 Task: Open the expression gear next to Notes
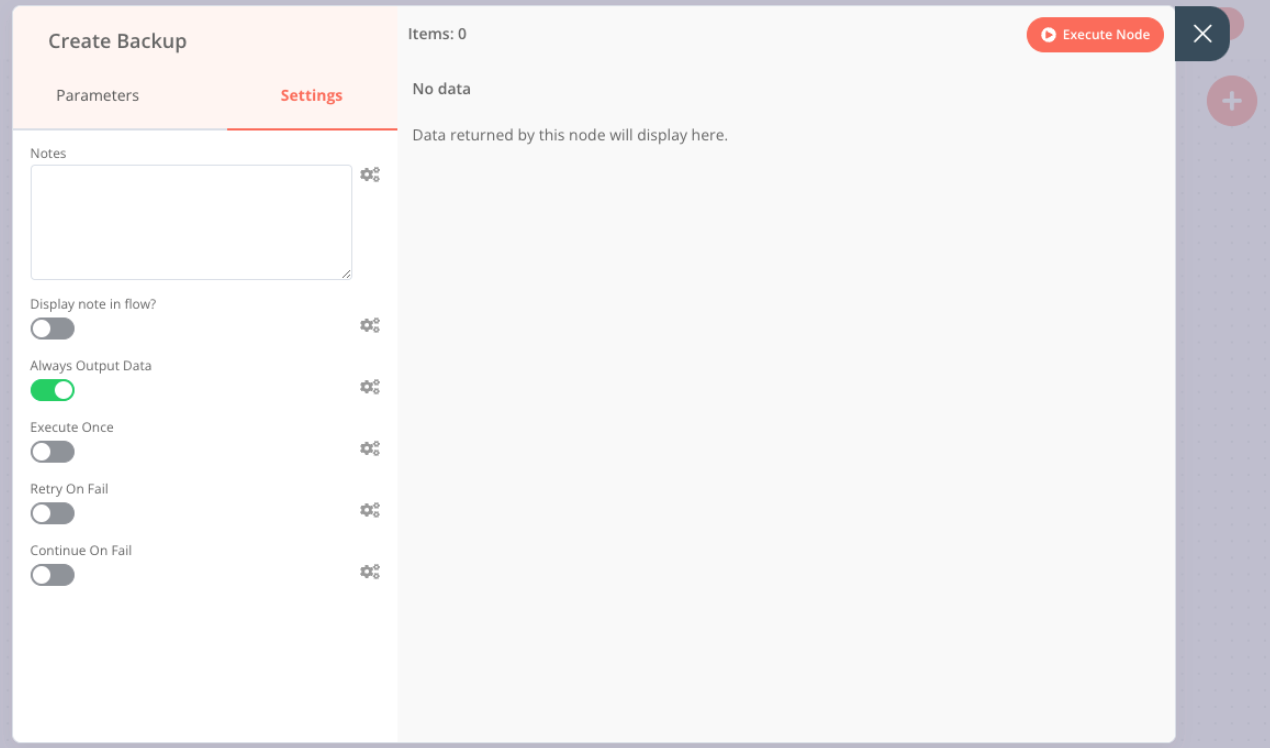[370, 174]
